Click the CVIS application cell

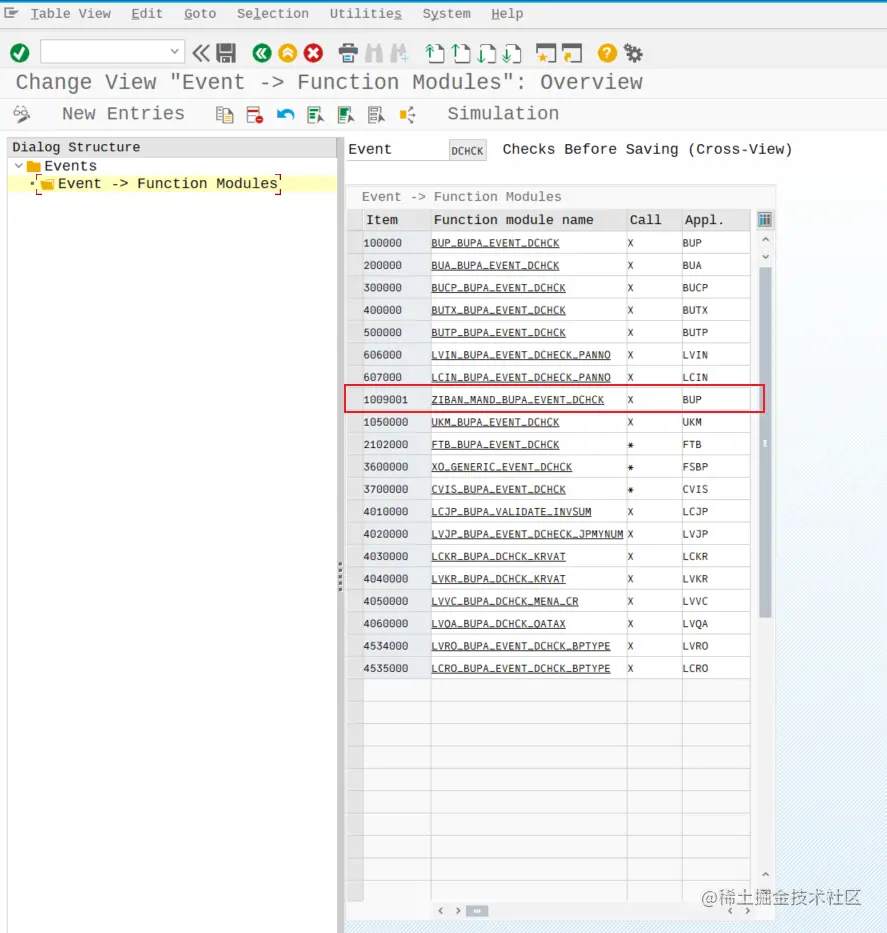[x=716, y=489]
